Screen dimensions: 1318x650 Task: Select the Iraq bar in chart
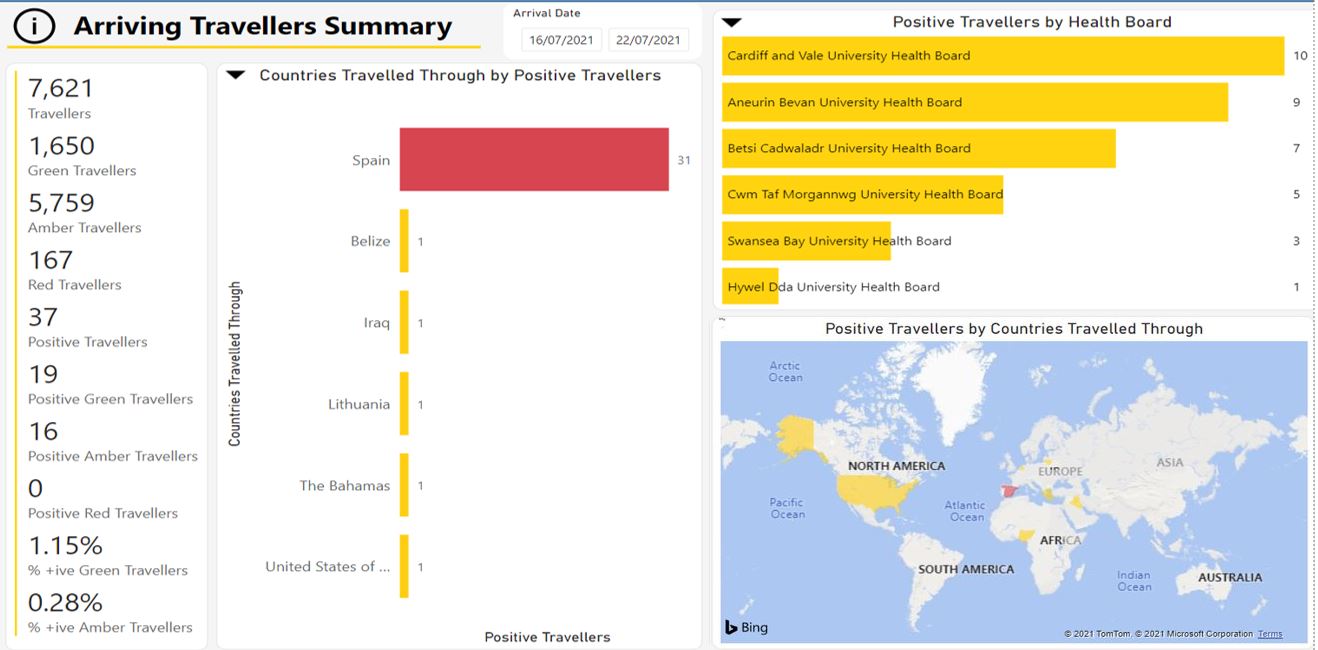(x=404, y=322)
